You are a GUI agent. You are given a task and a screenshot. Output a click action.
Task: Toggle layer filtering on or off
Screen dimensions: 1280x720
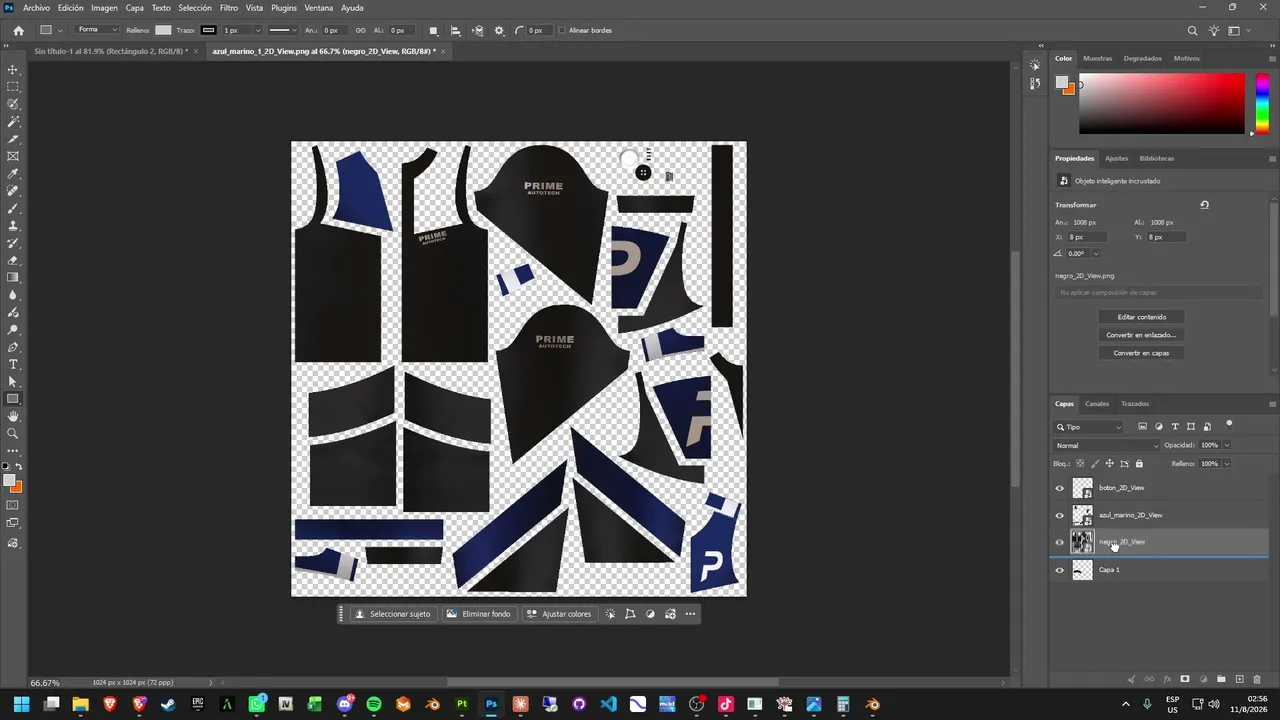1230,424
